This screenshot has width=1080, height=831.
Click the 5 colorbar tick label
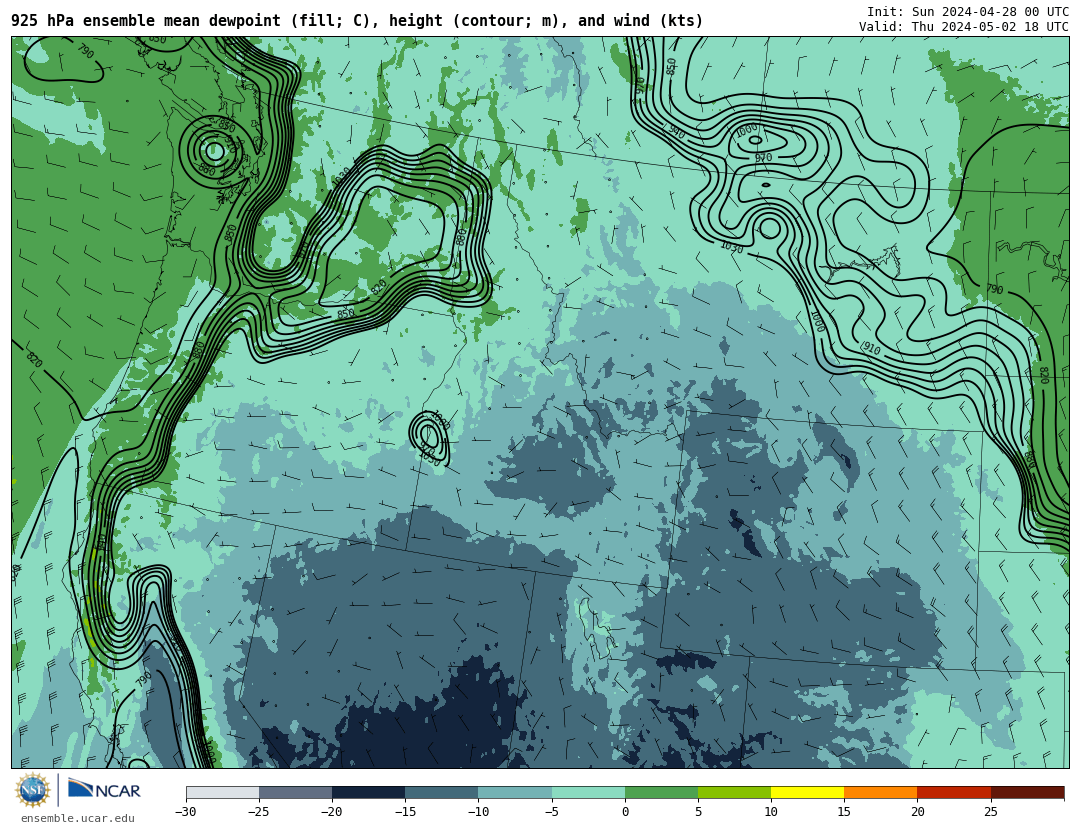pyautogui.click(x=698, y=812)
